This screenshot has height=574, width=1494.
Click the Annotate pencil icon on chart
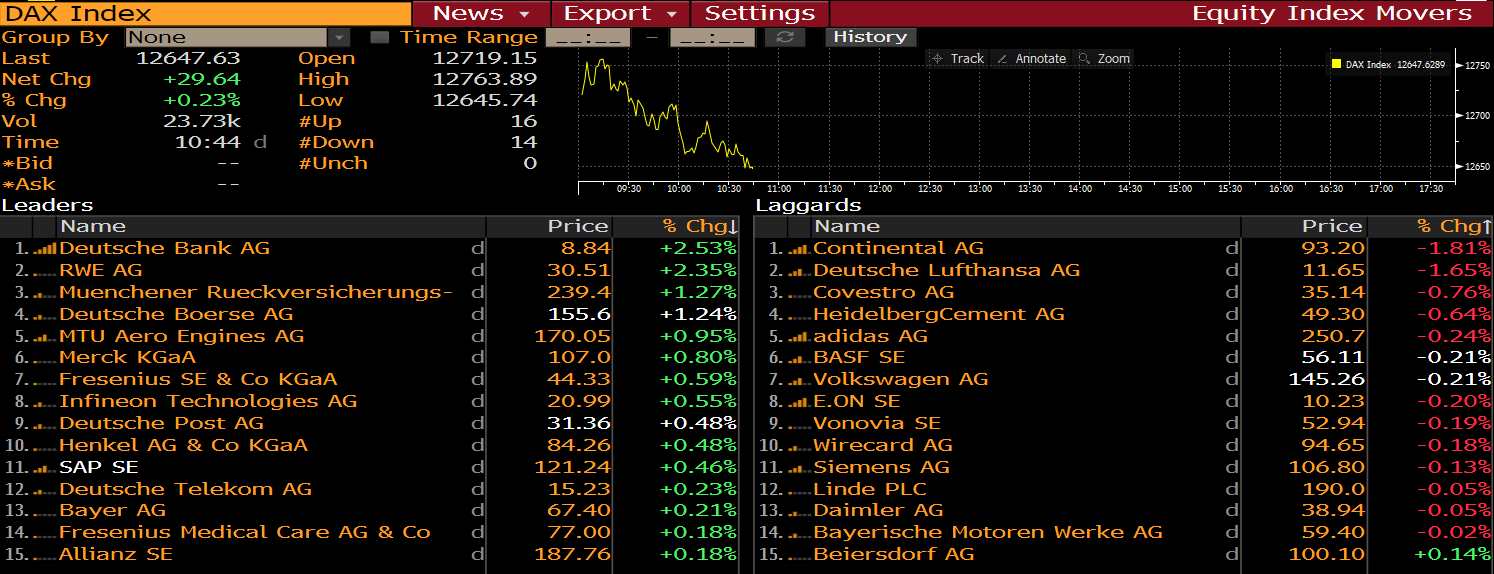coord(1003,59)
